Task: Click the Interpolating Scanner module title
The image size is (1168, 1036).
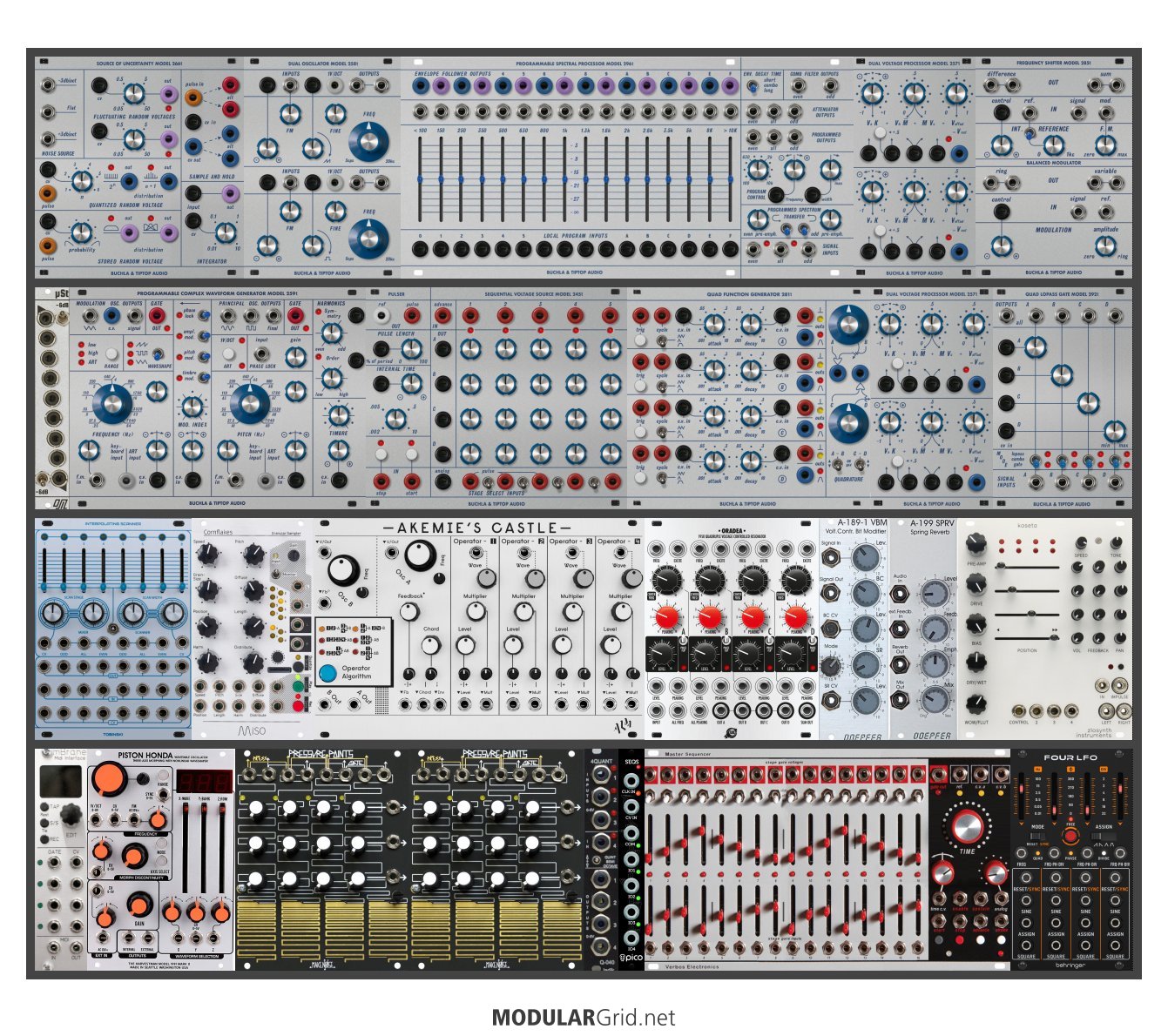Action: [113, 524]
